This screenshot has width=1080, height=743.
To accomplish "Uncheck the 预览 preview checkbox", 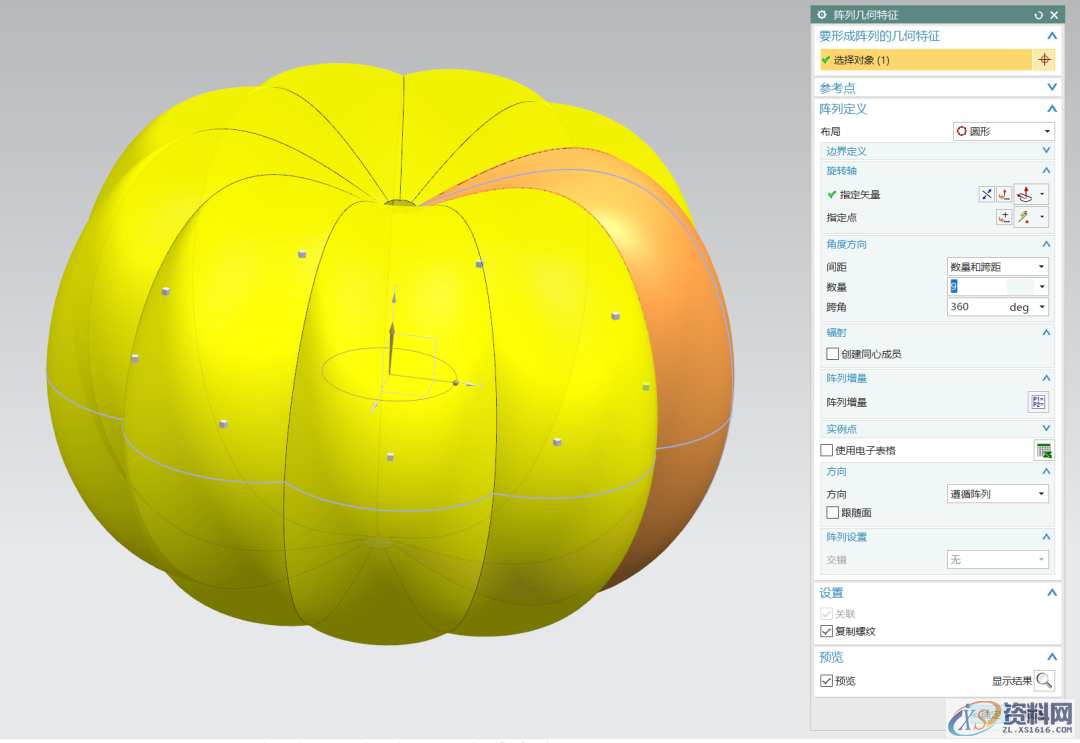I will [826, 681].
